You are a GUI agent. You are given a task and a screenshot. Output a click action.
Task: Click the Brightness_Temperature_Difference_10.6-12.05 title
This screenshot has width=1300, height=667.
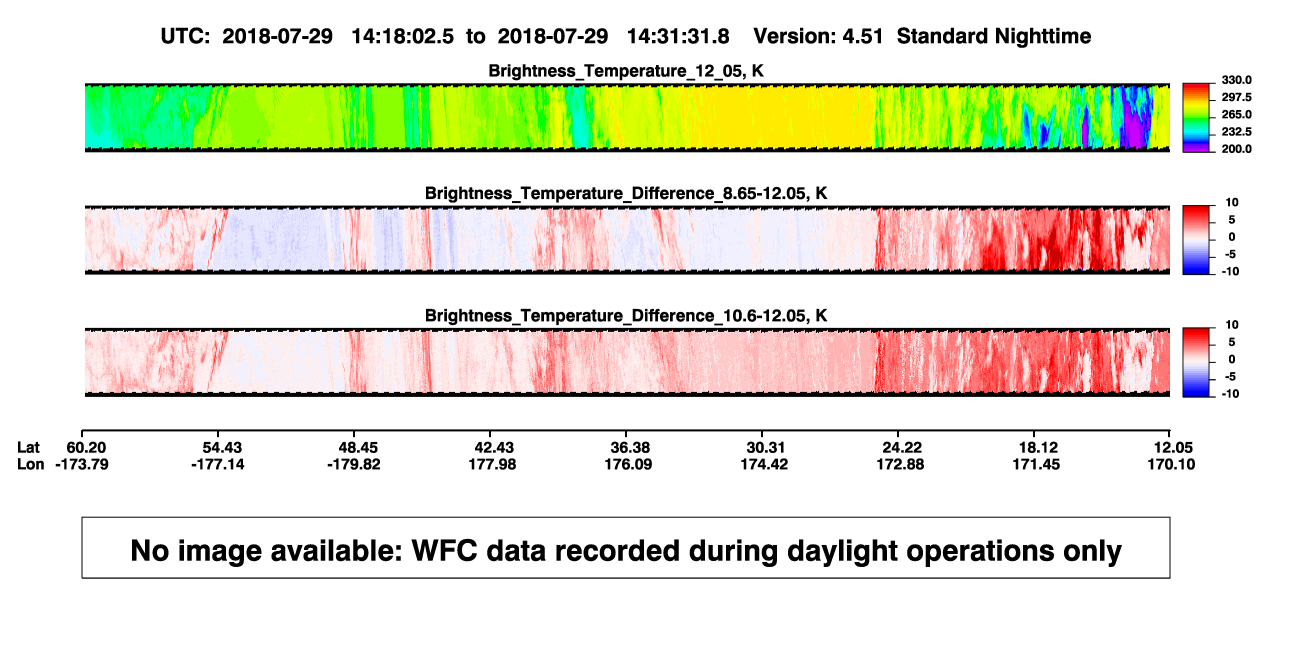626,316
